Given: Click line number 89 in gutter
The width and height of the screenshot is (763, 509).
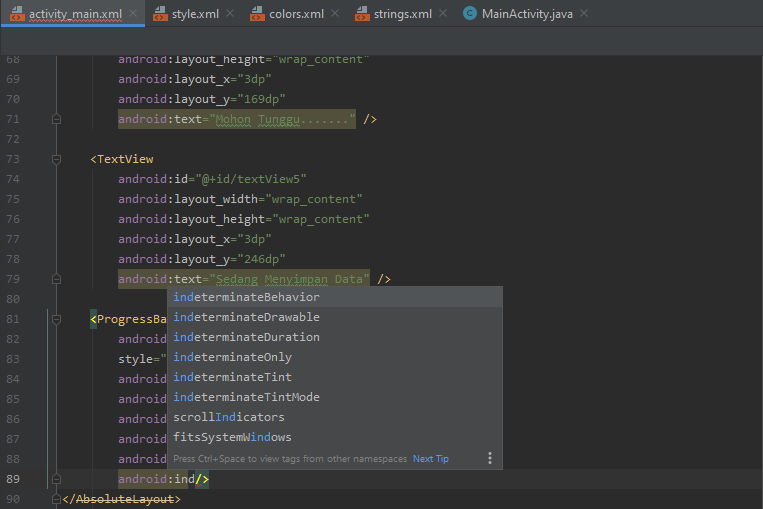Looking at the screenshot, I should pyautogui.click(x=13, y=479).
